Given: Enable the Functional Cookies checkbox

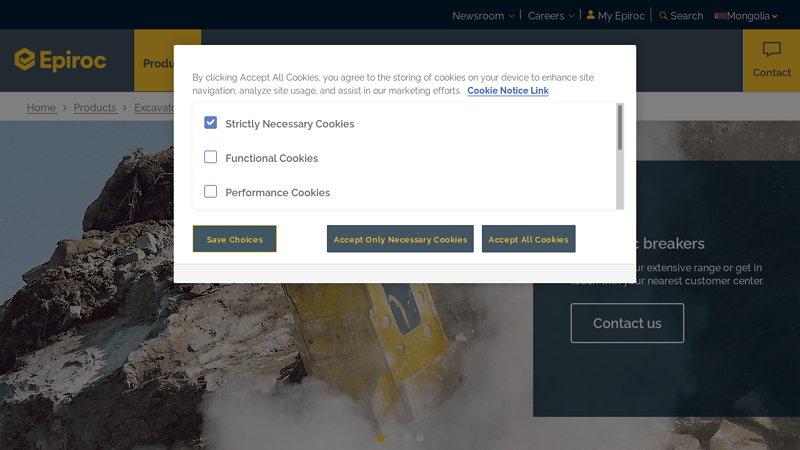Looking at the screenshot, I should [x=211, y=157].
